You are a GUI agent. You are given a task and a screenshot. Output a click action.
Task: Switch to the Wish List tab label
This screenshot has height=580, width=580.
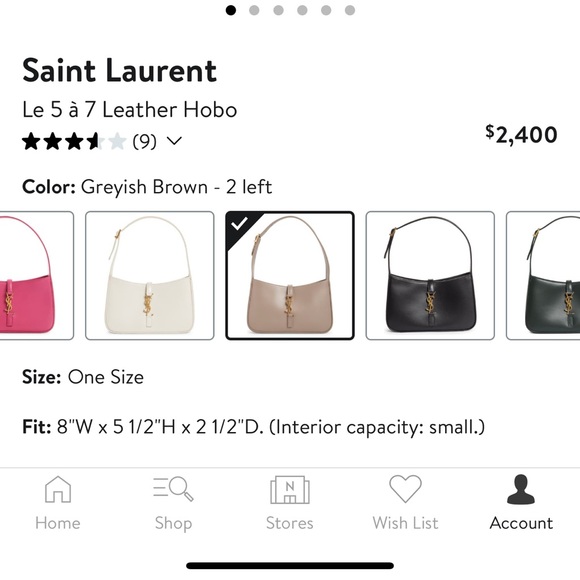coord(405,523)
